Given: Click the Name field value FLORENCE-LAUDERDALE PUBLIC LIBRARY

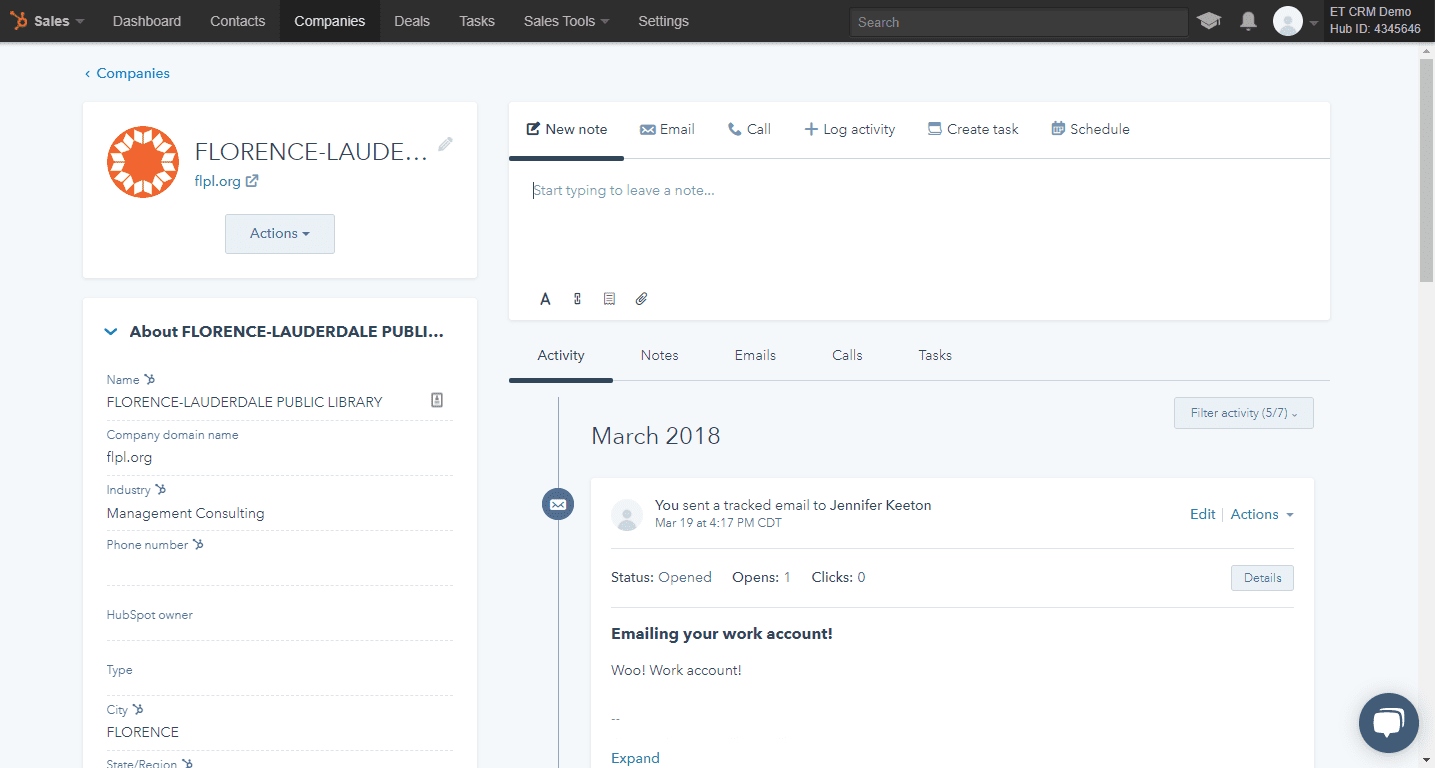Looking at the screenshot, I should [x=245, y=402].
